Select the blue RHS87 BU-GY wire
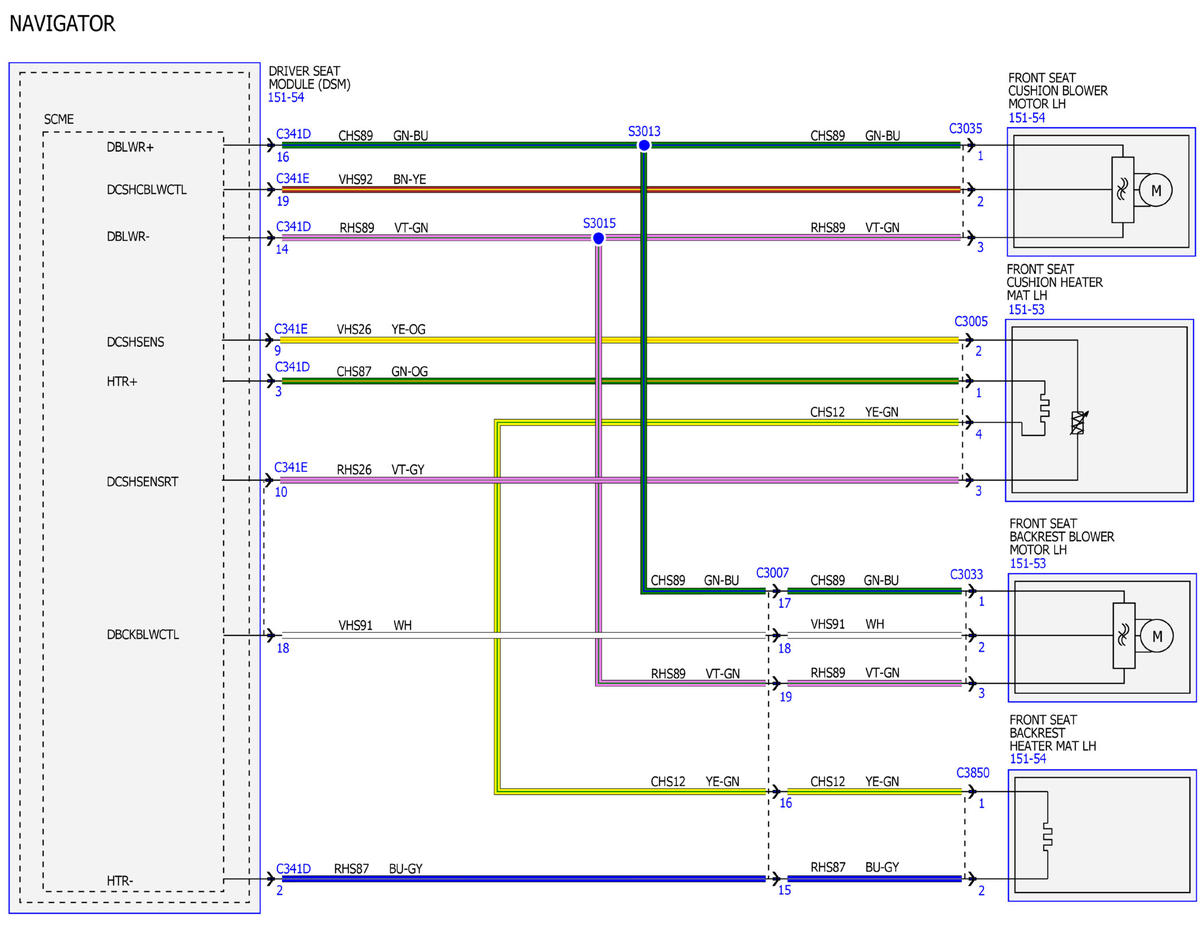Image resolution: width=1200 pixels, height=927 pixels. [x=523, y=880]
